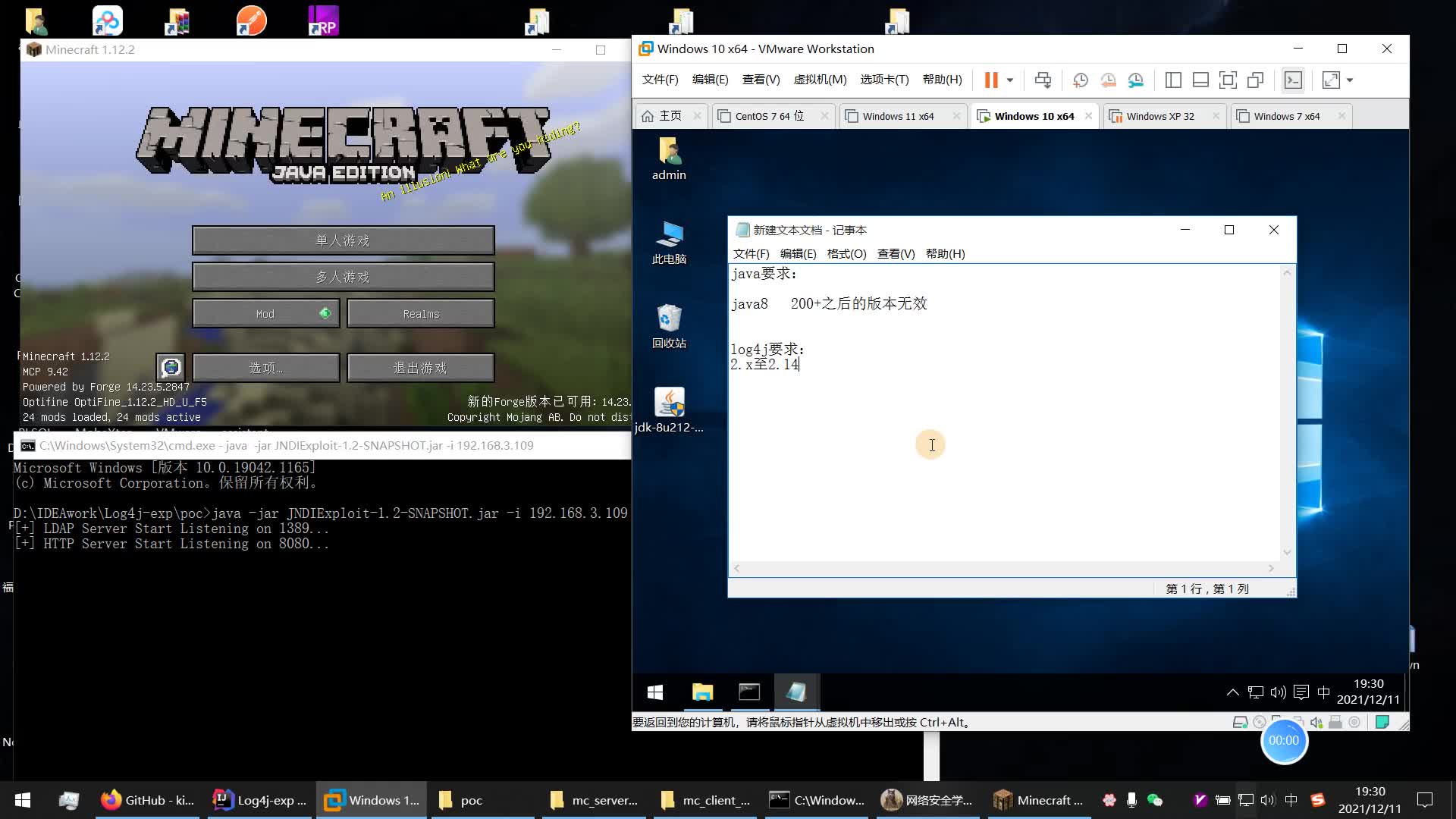This screenshot has height=819, width=1456.
Task: Open 格式(O) menu in Notepad
Action: (846, 254)
